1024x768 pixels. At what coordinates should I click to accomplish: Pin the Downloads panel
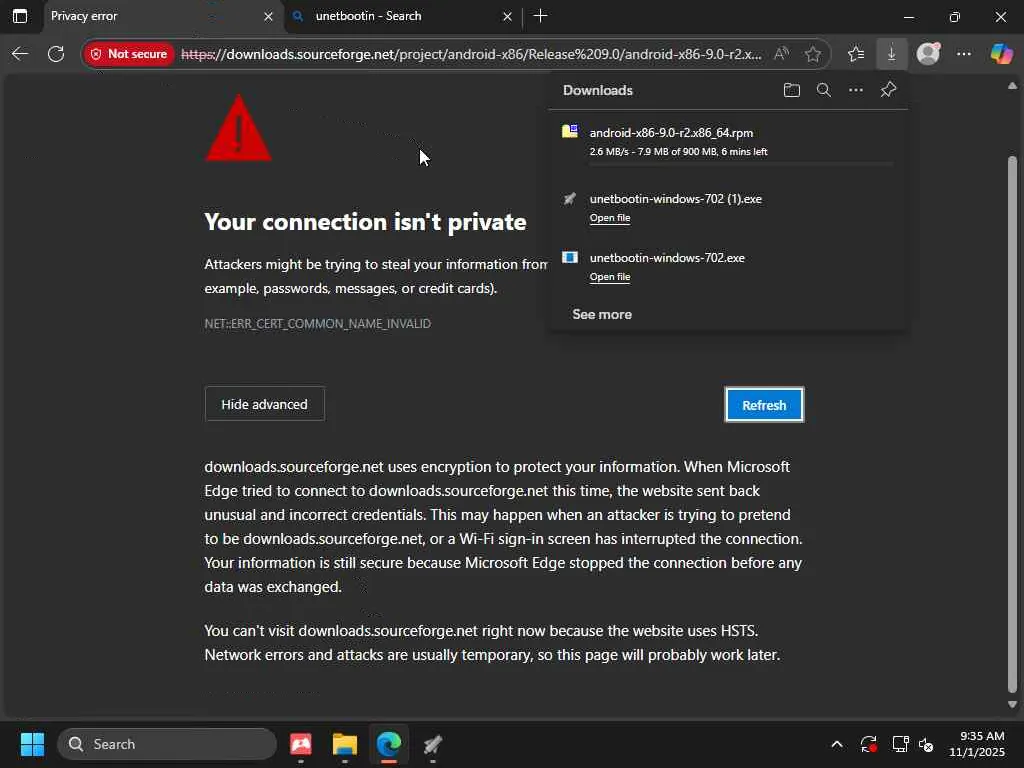[888, 90]
